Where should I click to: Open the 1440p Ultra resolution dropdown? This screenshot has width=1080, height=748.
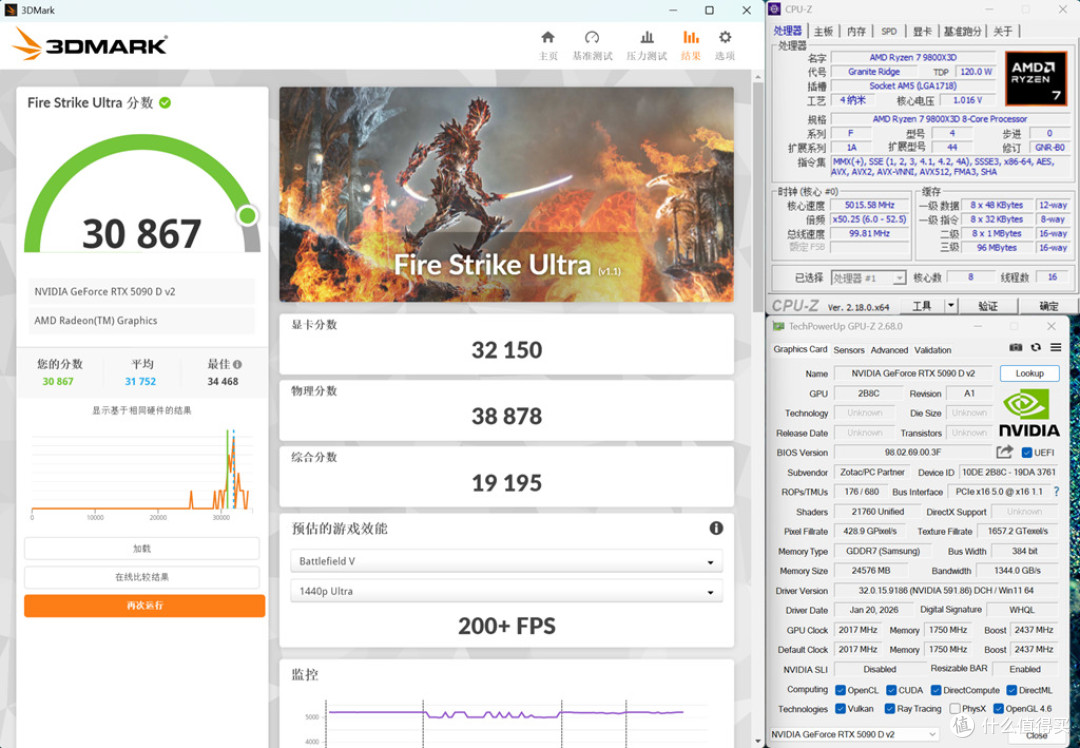[506, 591]
